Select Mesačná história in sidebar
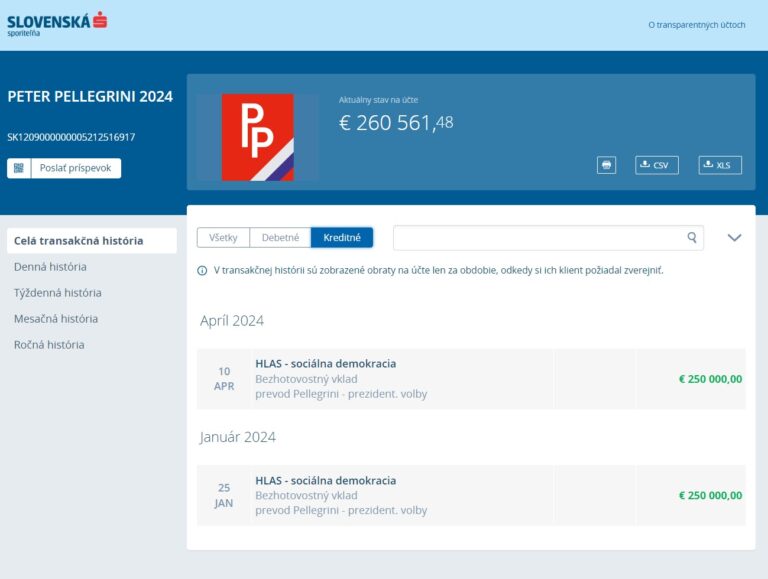 pyautogui.click(x=56, y=319)
